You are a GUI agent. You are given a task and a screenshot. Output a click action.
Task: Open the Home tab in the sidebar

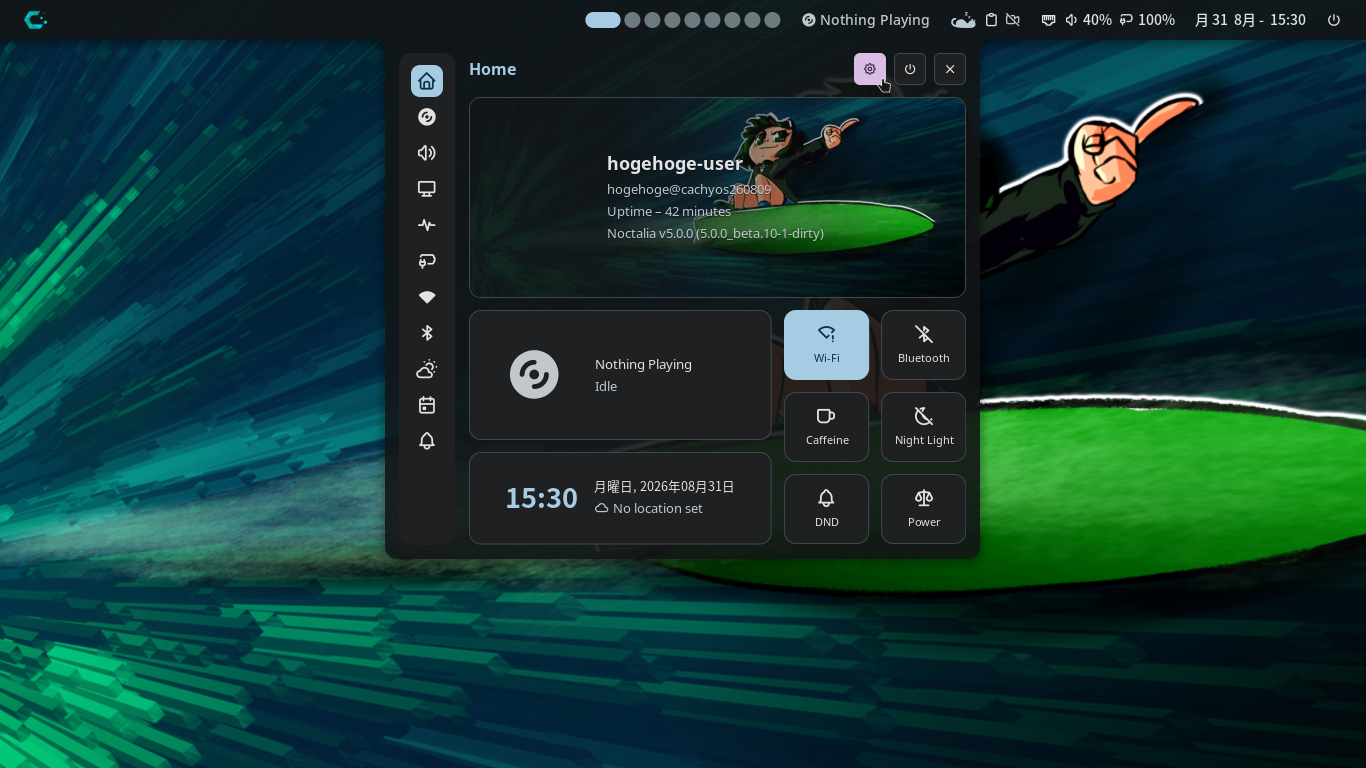(427, 81)
